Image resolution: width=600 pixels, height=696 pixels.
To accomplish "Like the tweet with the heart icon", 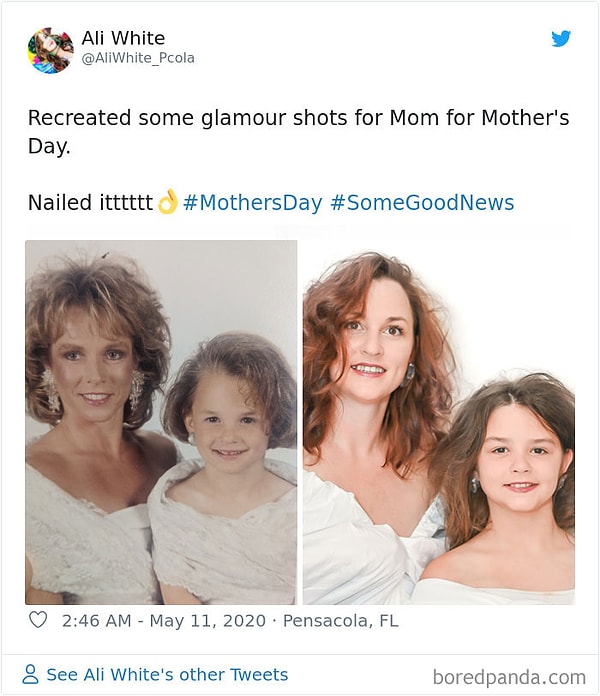I will (x=38, y=620).
